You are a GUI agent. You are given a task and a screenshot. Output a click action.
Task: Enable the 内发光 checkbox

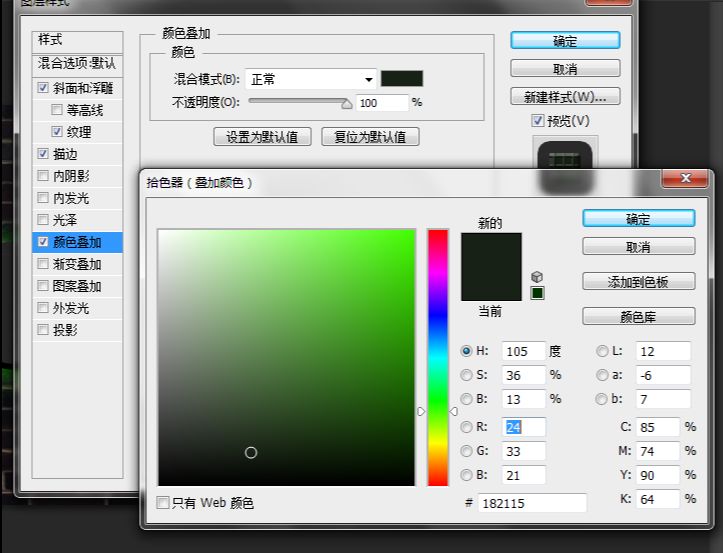pos(43,198)
